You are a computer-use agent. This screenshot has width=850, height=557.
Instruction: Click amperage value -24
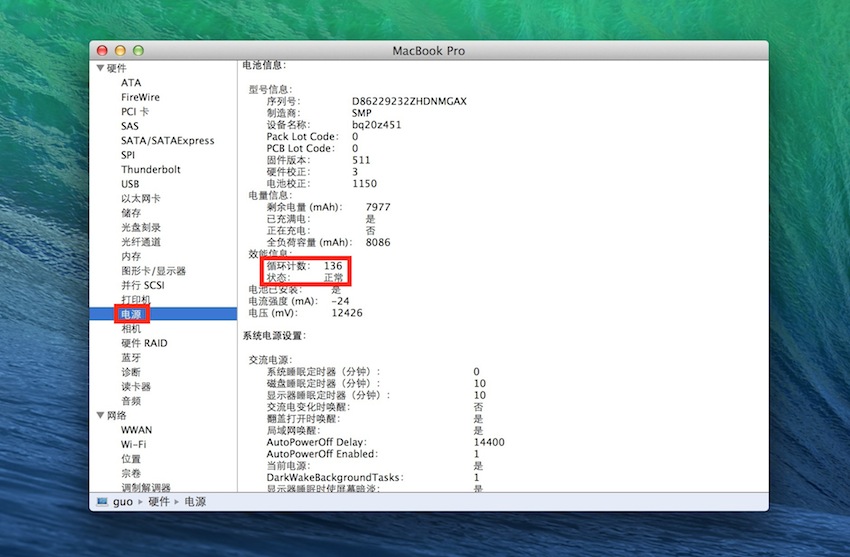pos(340,301)
